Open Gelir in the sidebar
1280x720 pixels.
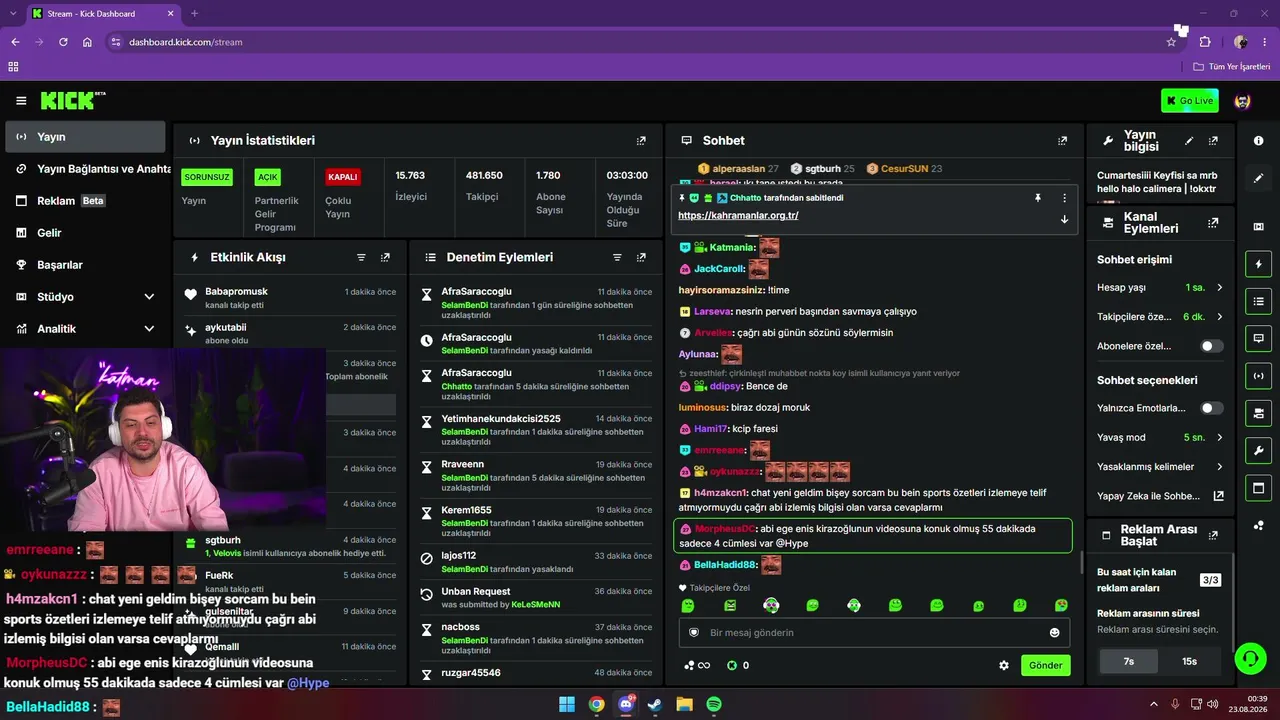coord(85,233)
